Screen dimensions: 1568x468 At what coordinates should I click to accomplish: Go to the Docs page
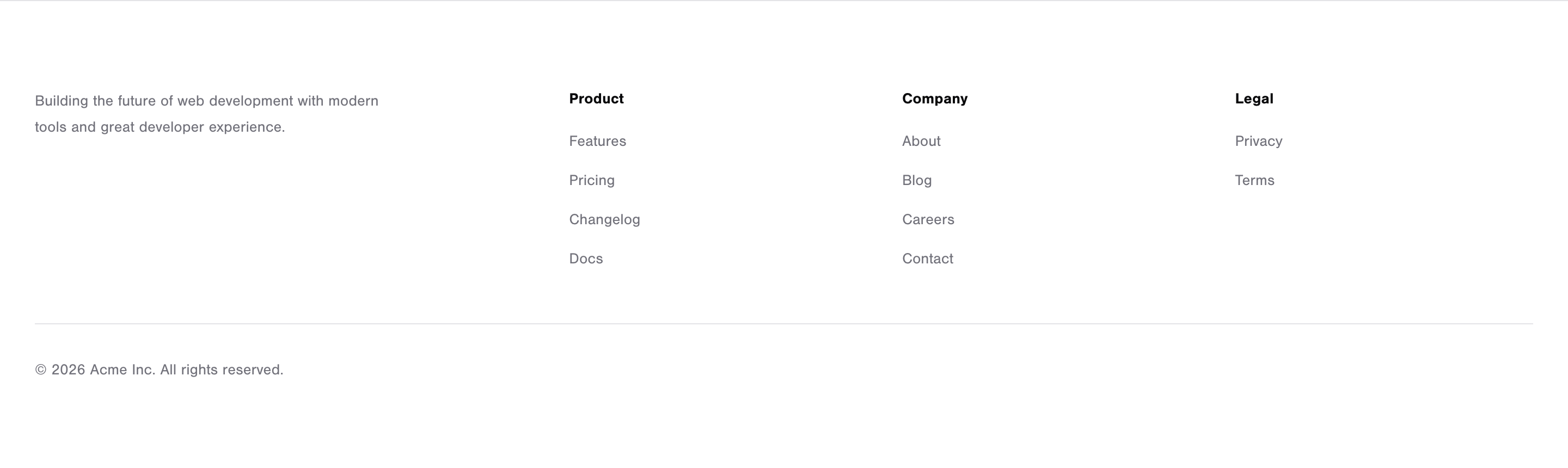(x=586, y=258)
